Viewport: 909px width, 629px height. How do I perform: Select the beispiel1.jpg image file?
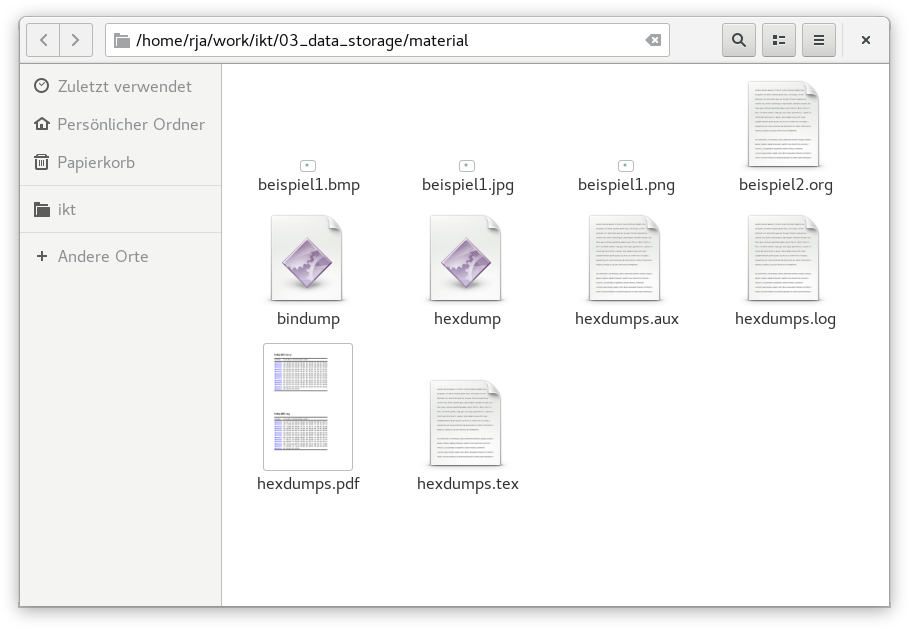tap(467, 184)
